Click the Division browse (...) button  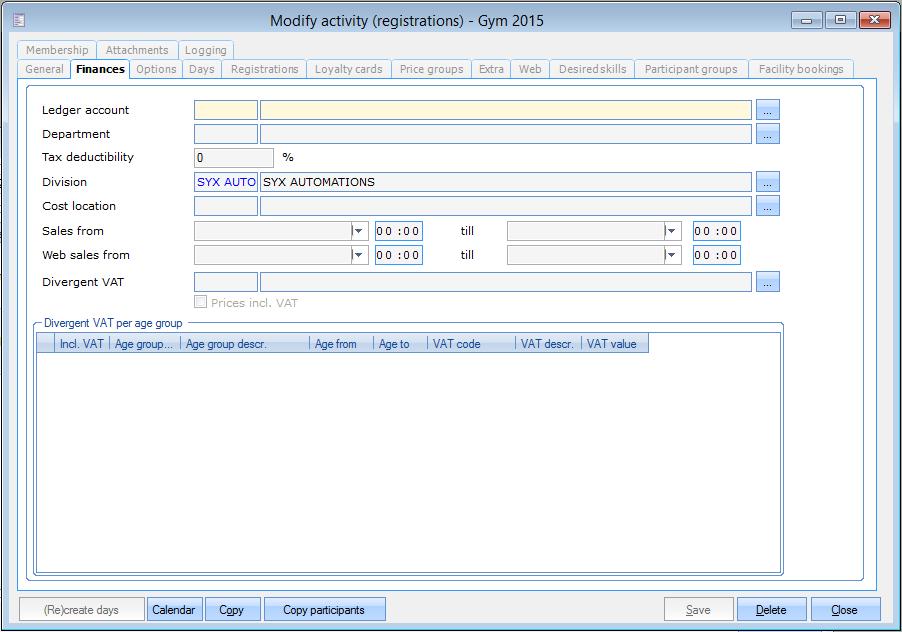tap(767, 182)
